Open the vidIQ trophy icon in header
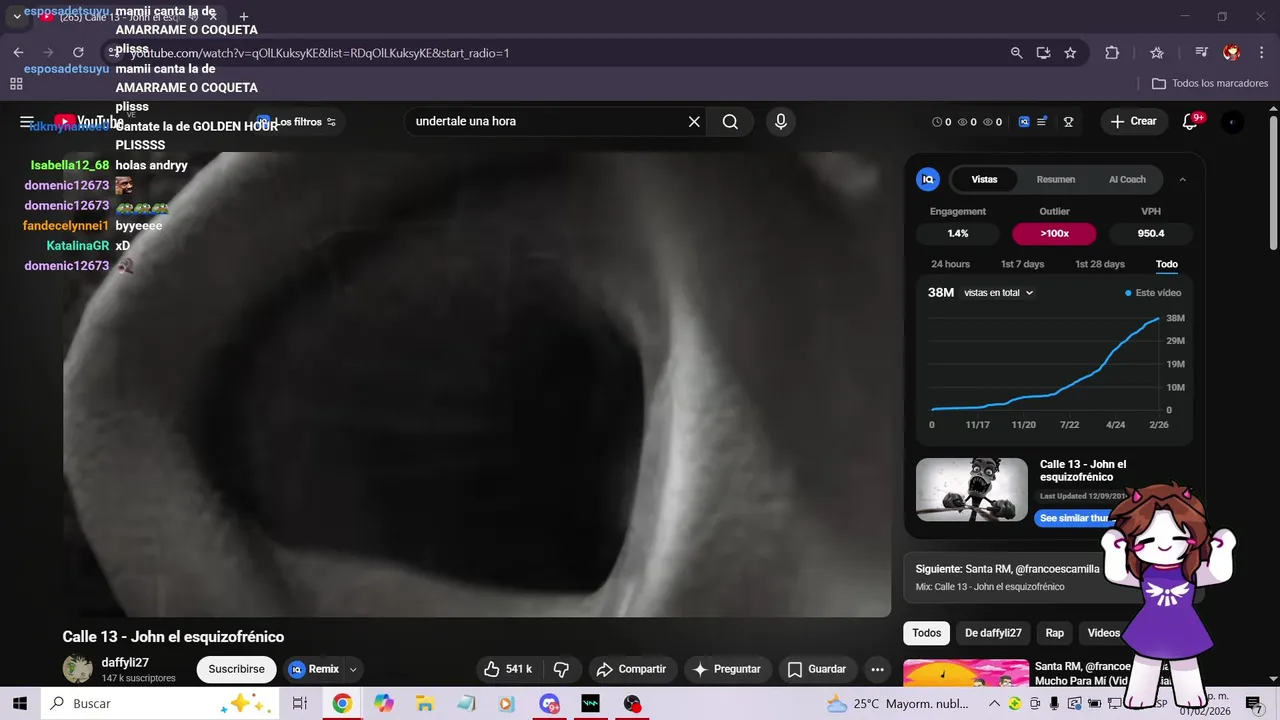The width and height of the screenshot is (1280, 720). click(x=1068, y=122)
